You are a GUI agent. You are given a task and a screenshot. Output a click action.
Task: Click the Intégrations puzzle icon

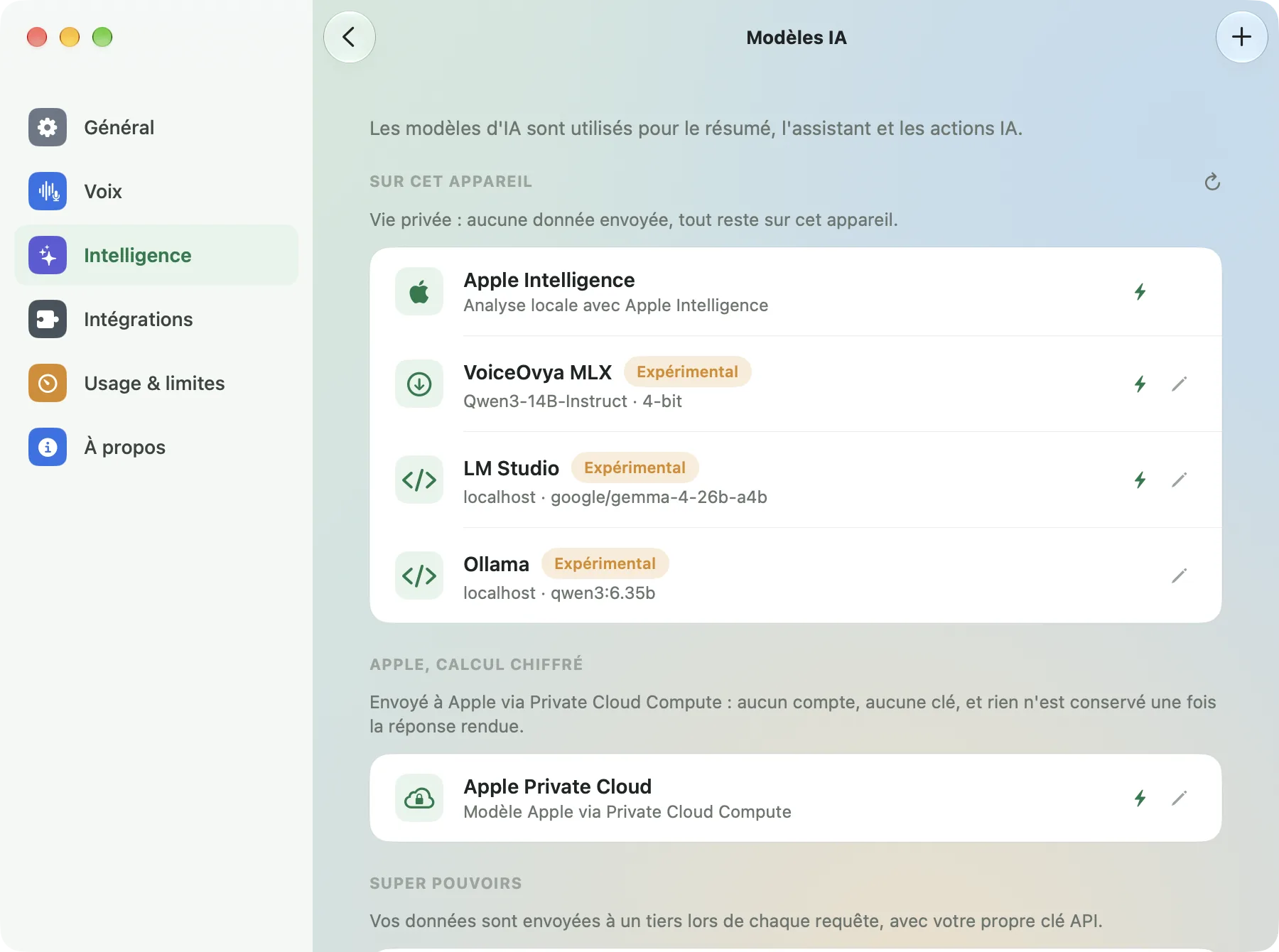click(x=48, y=319)
